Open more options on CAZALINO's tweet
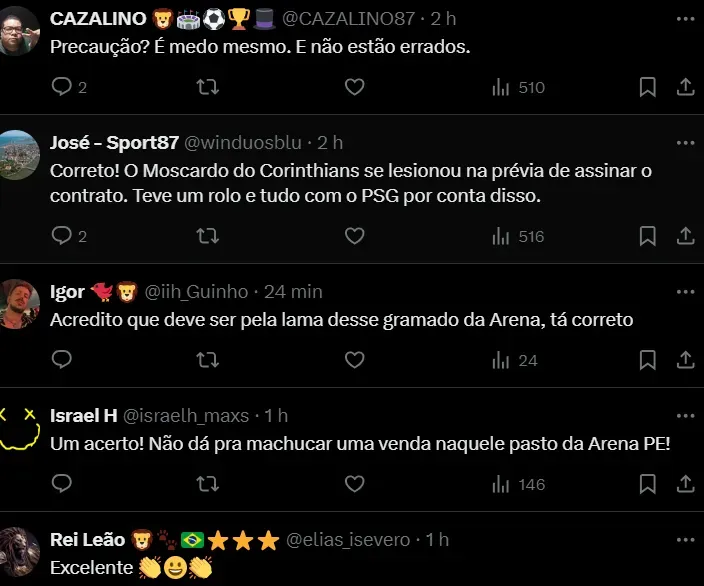 point(685,18)
